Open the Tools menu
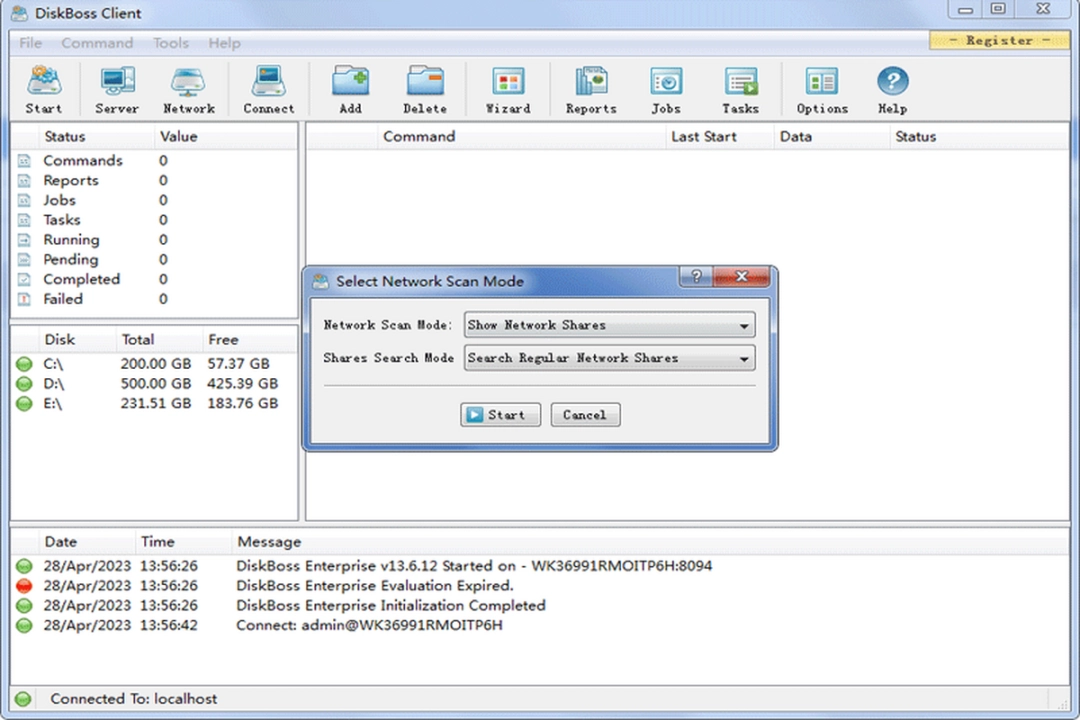The height and width of the screenshot is (720, 1080). pyautogui.click(x=170, y=43)
